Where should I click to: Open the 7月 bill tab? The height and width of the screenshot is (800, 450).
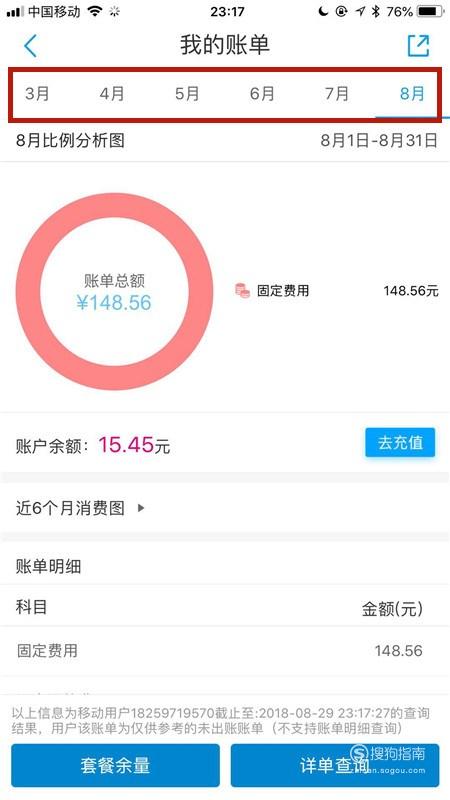point(337,94)
